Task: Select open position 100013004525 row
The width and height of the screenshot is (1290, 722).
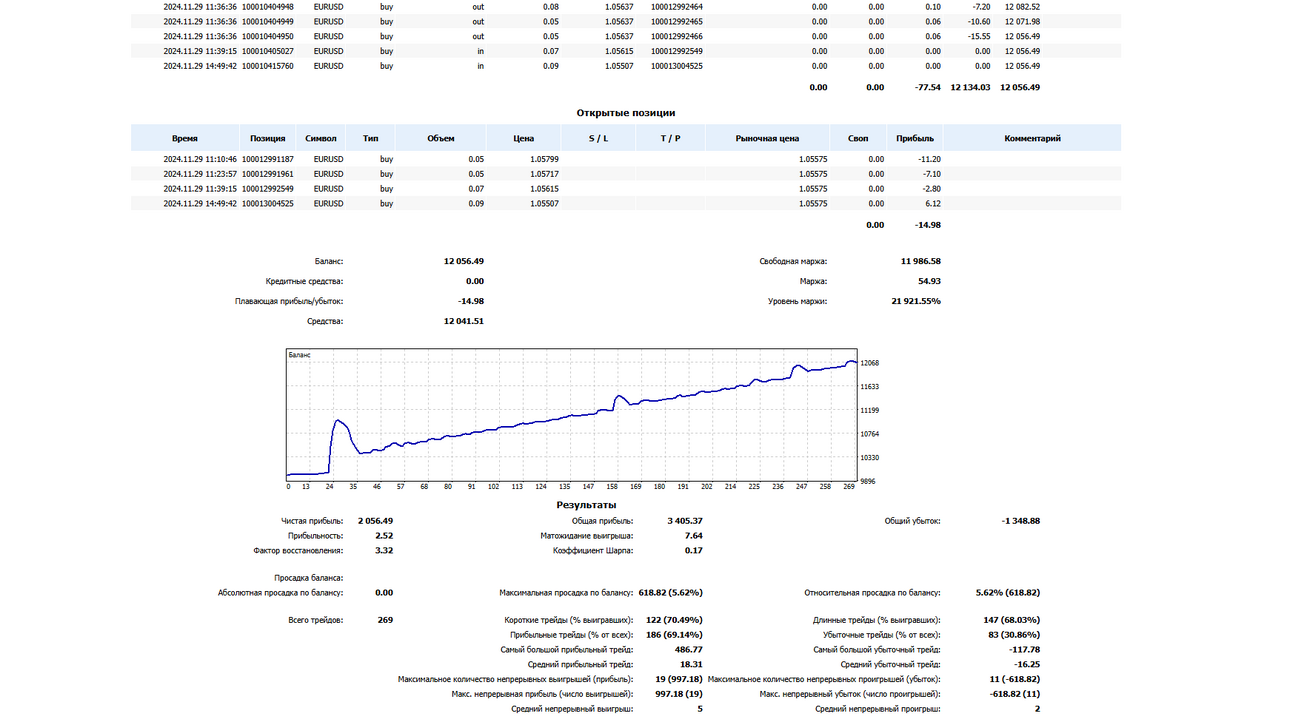Action: point(626,203)
